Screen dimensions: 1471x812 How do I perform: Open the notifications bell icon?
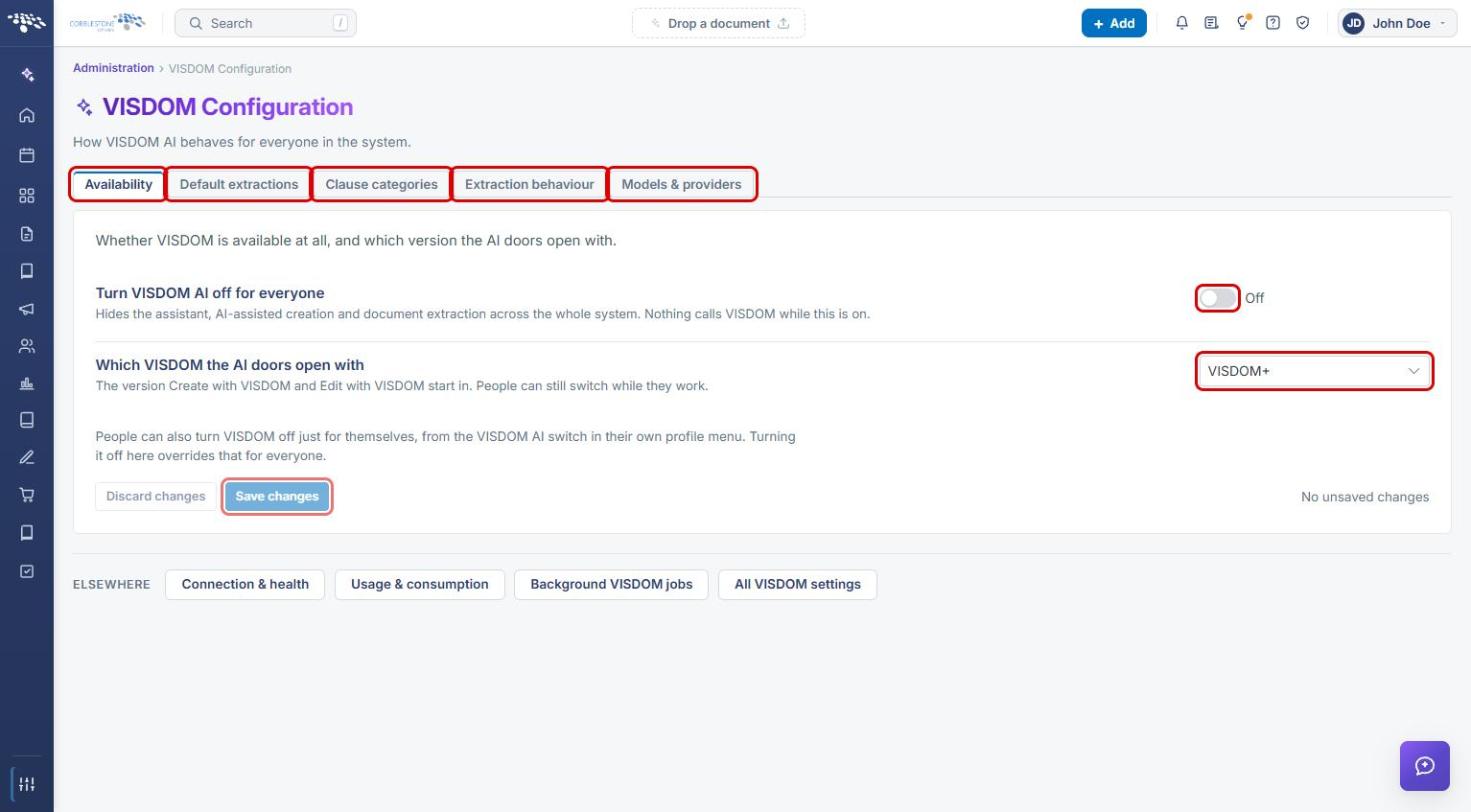tap(1182, 23)
